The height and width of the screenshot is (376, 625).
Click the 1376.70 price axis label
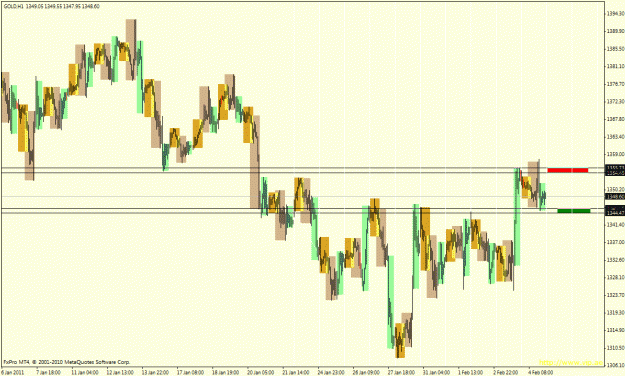coord(616,84)
